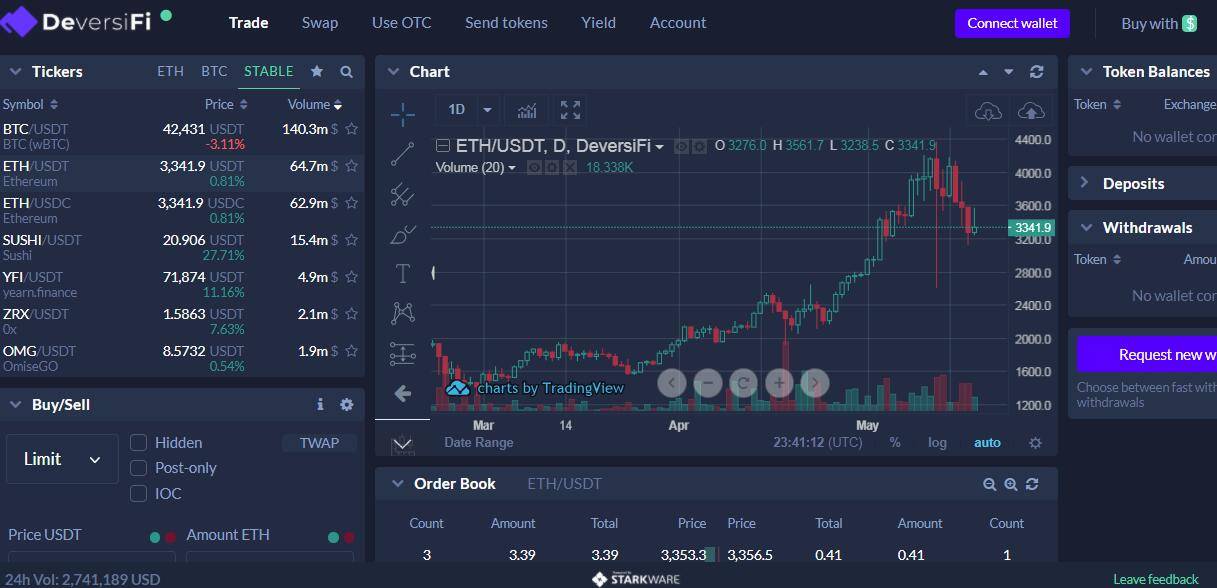This screenshot has height=588, width=1217.
Task: Expand the Deposits panel
Action: pos(1085,183)
